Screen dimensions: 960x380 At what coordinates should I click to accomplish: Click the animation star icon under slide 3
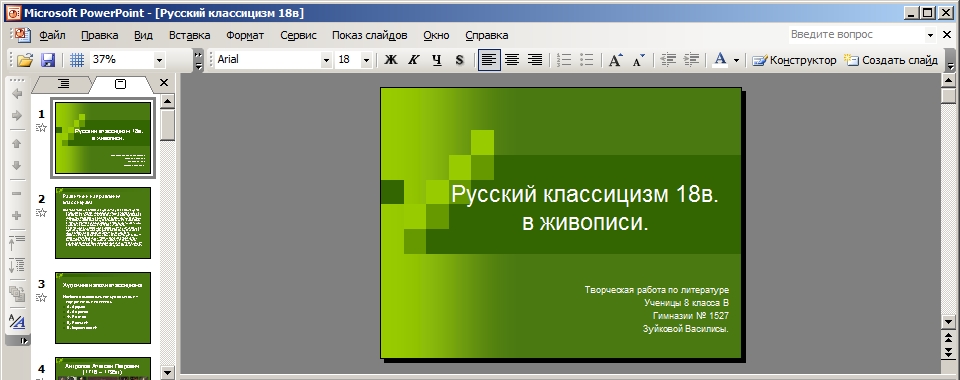pos(42,298)
